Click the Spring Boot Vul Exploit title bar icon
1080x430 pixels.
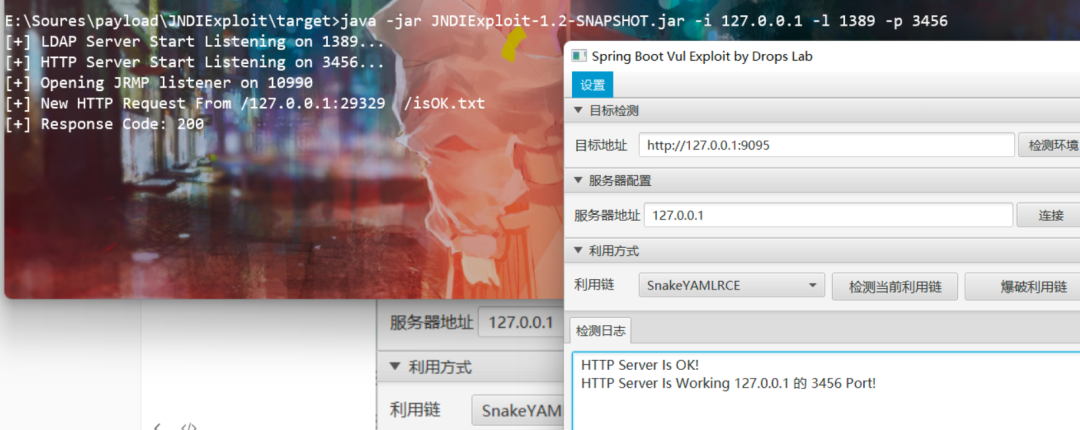tap(579, 57)
